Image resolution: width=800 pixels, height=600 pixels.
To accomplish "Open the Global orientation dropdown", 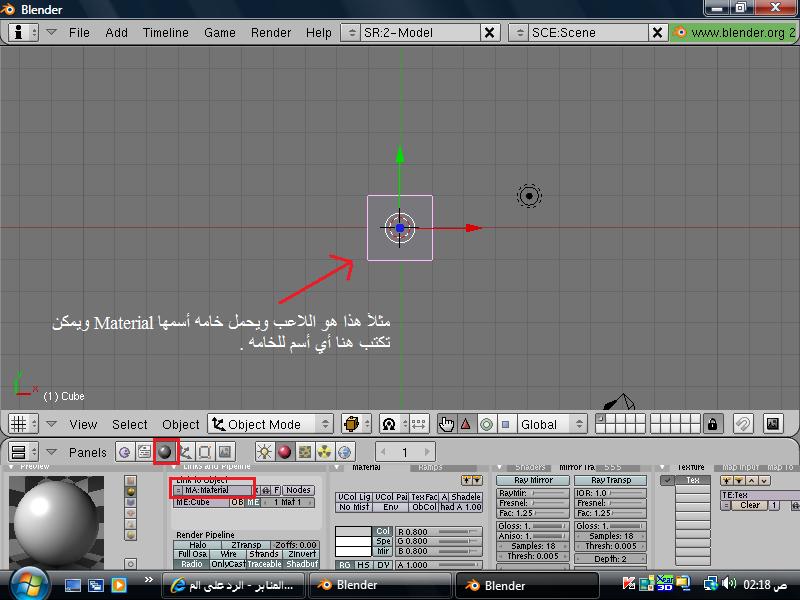I will 551,424.
